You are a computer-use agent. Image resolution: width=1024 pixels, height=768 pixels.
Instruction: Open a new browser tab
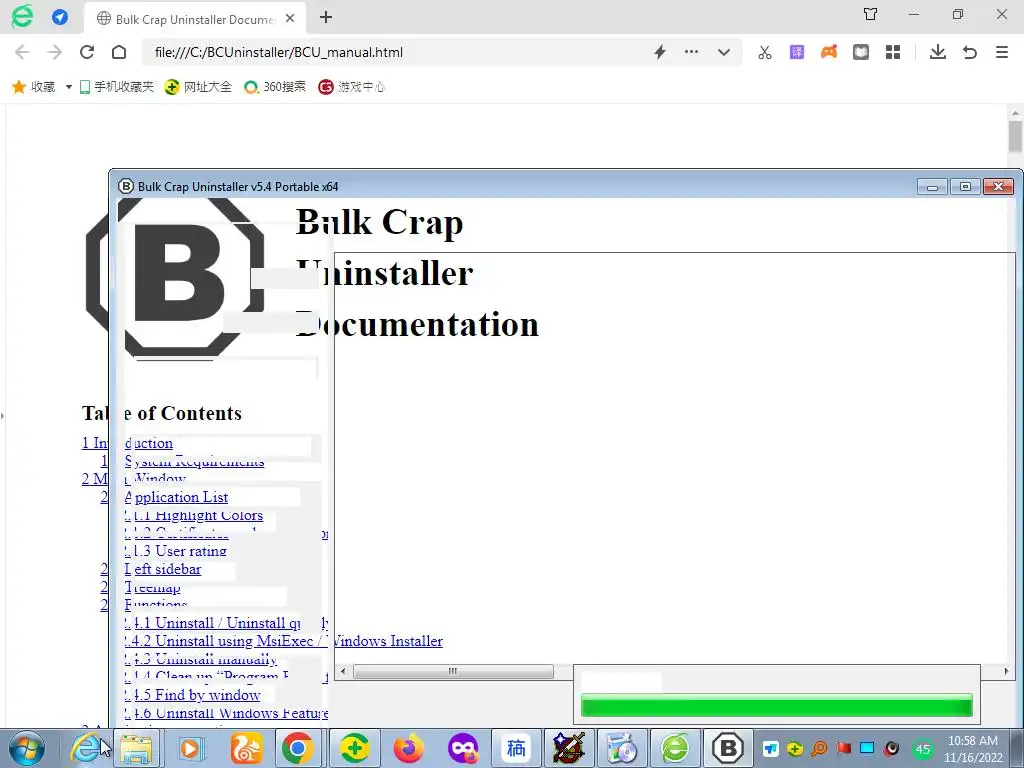point(326,18)
